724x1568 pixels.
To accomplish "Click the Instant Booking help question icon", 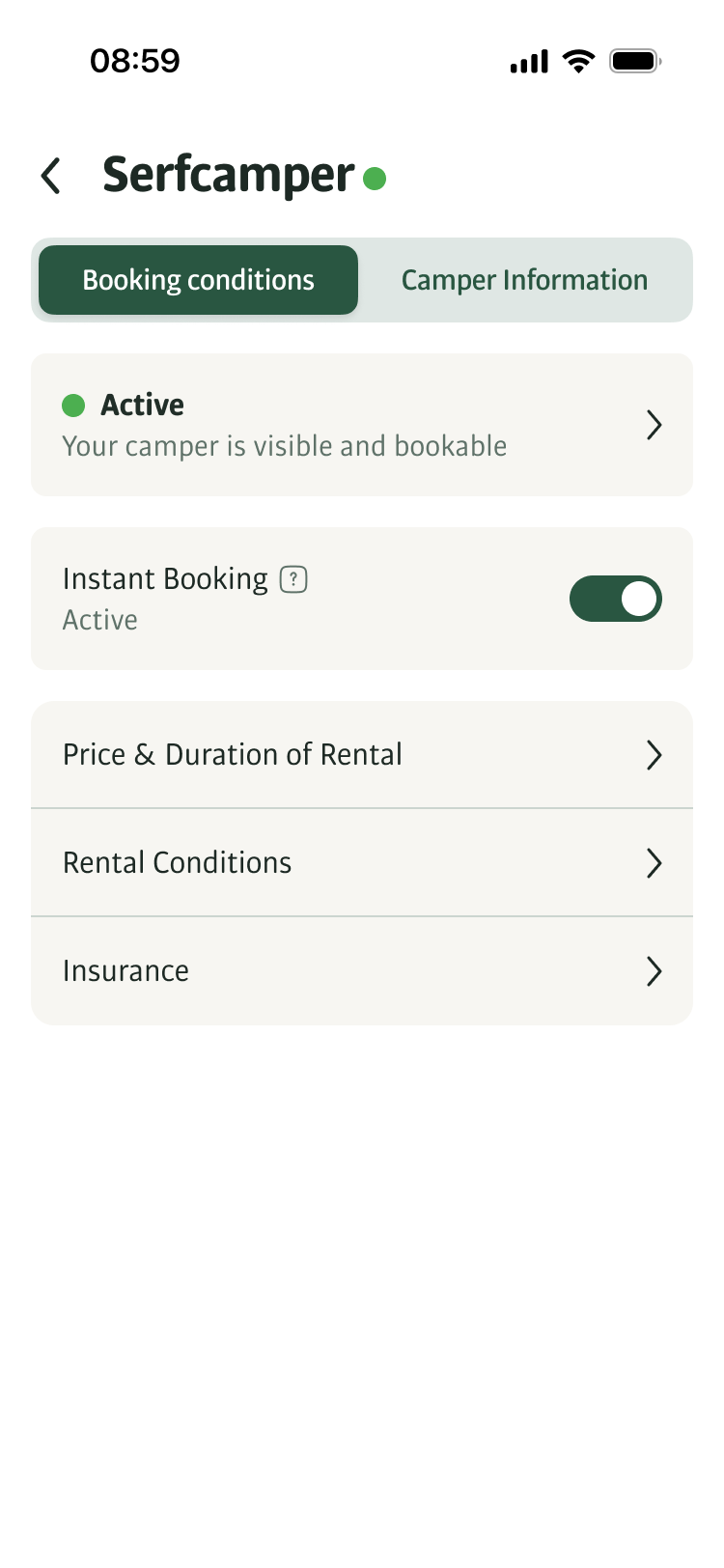I will click(x=293, y=579).
